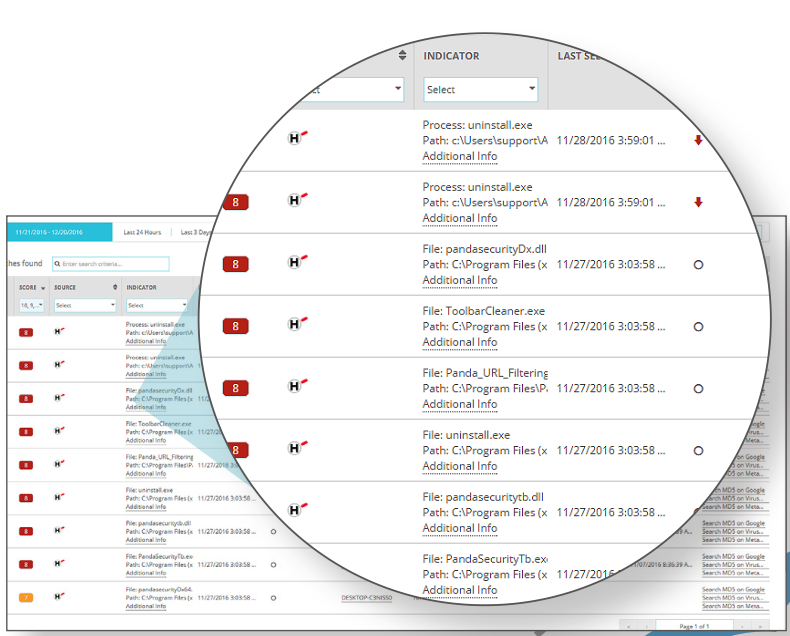Click H source icon for pandasecurityDx64 row in small table
Viewport: 790px width, 636px height.
click(x=59, y=596)
